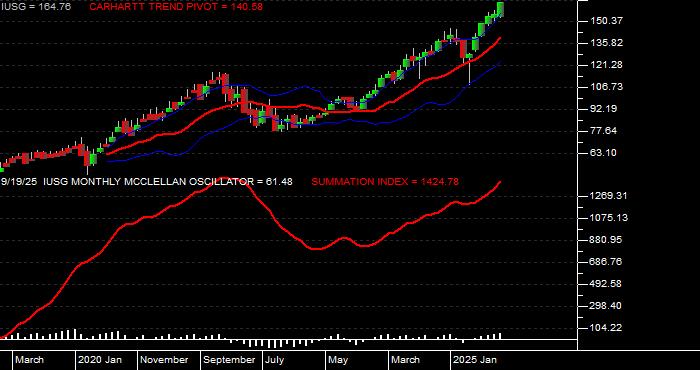
Task: Click the 880.95 summation axis value
Action: (605, 240)
